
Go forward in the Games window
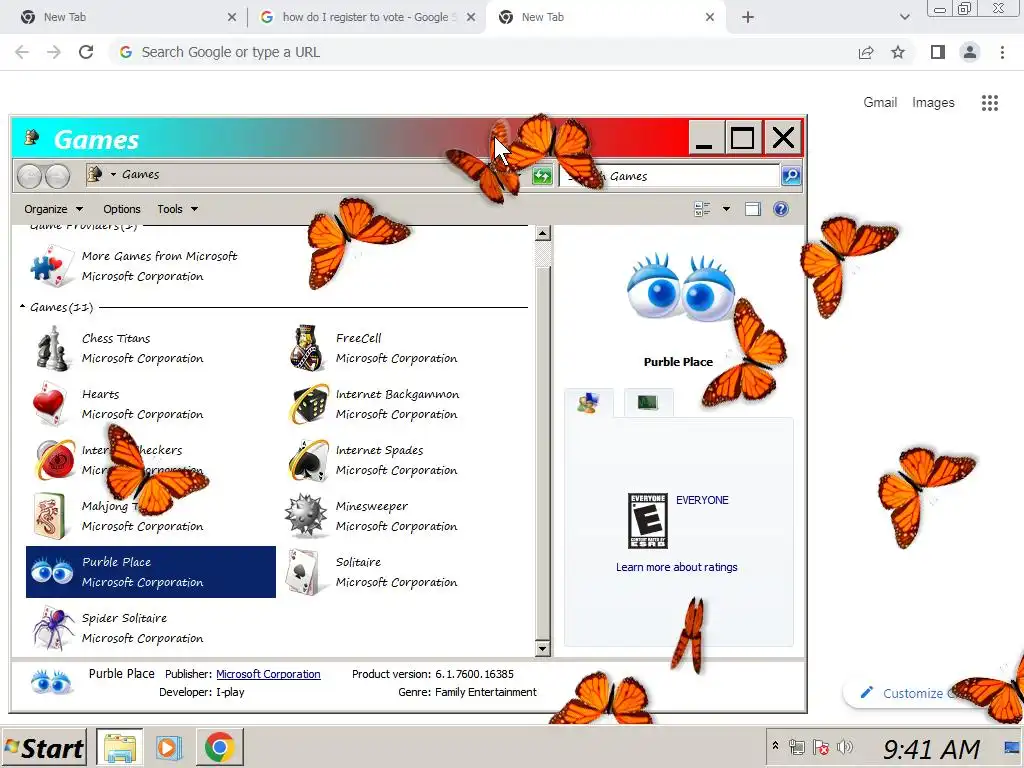click(57, 176)
